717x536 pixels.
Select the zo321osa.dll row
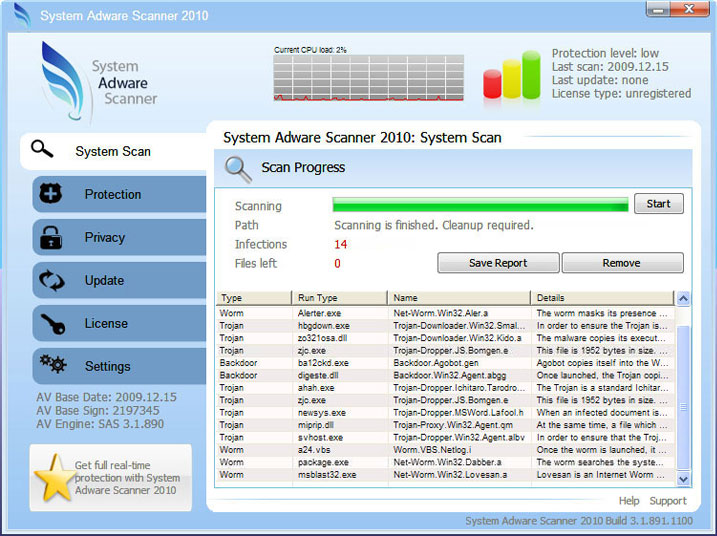pos(446,338)
